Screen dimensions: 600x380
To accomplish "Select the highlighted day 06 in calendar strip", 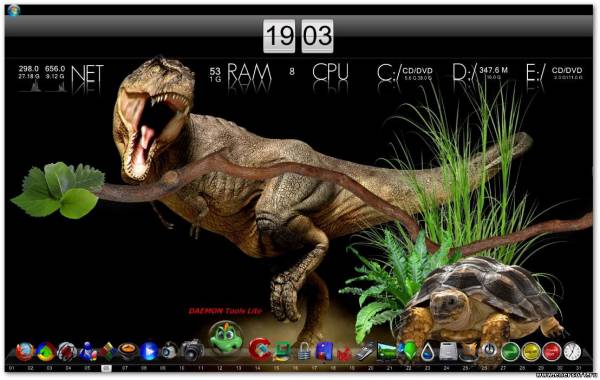I will pos(106,368).
